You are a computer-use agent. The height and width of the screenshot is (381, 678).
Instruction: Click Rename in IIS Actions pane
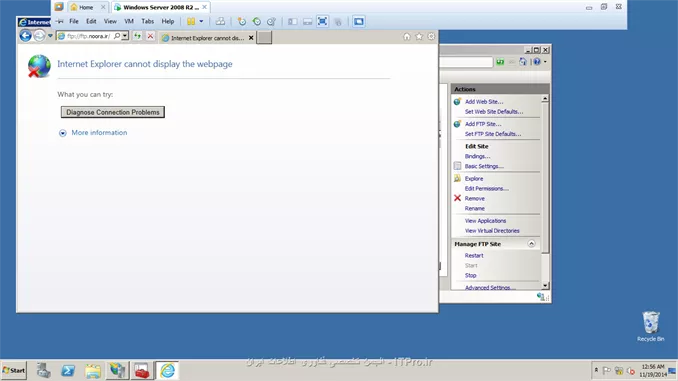474,208
